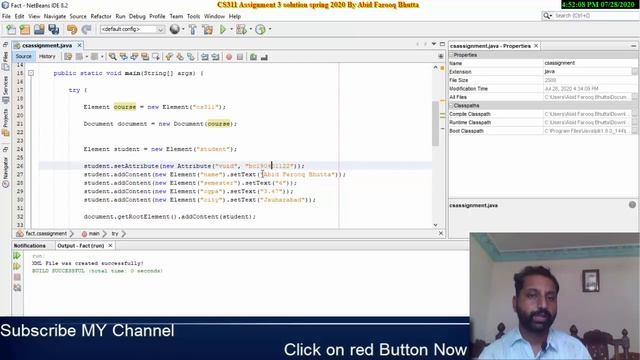640x360 pixels.
Task: Open the Profile Project dropdown arrow
Action: tap(270, 29)
